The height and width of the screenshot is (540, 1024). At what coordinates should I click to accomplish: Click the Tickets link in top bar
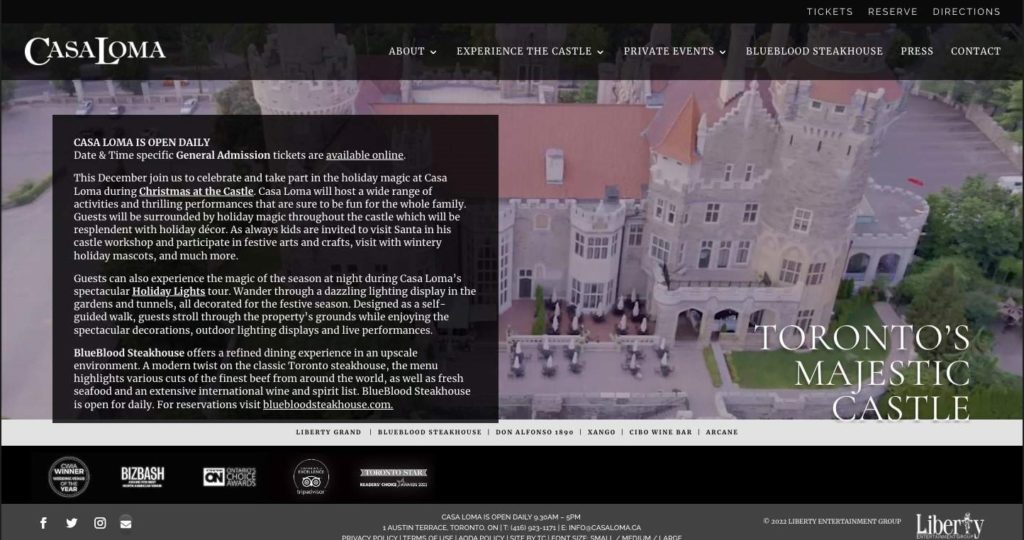829,12
